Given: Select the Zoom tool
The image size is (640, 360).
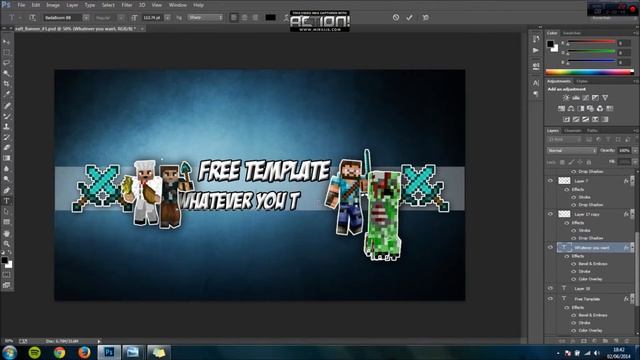Looking at the screenshot, I should [7, 244].
